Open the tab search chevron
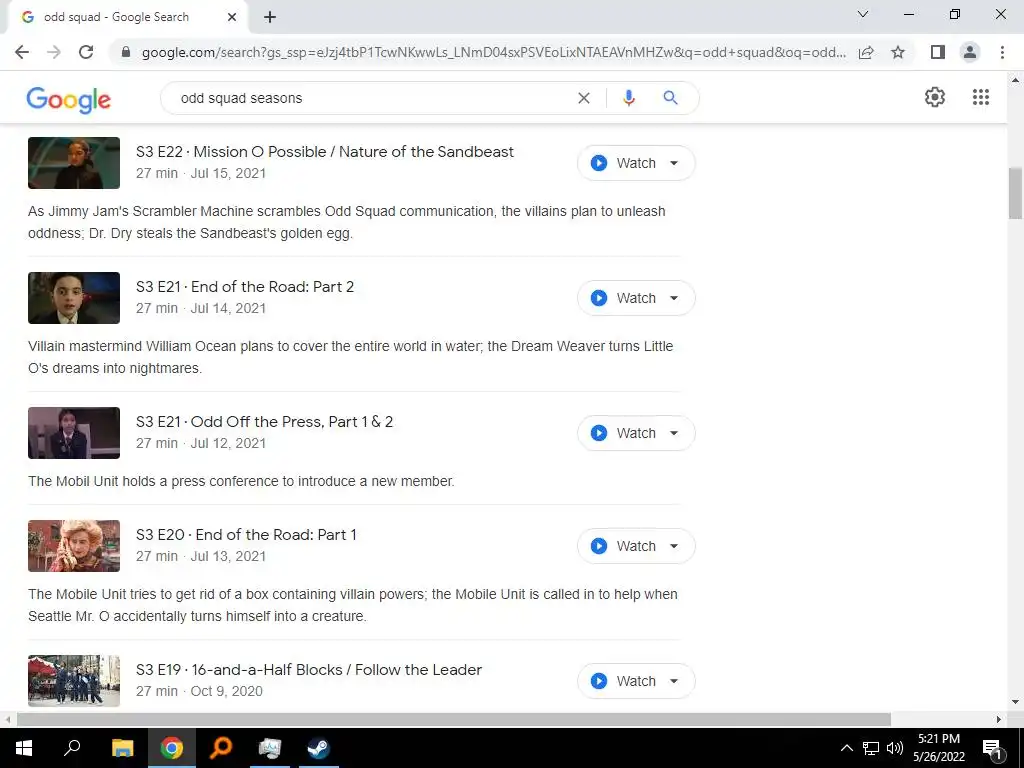This screenshot has height=768, width=1024. point(863,14)
